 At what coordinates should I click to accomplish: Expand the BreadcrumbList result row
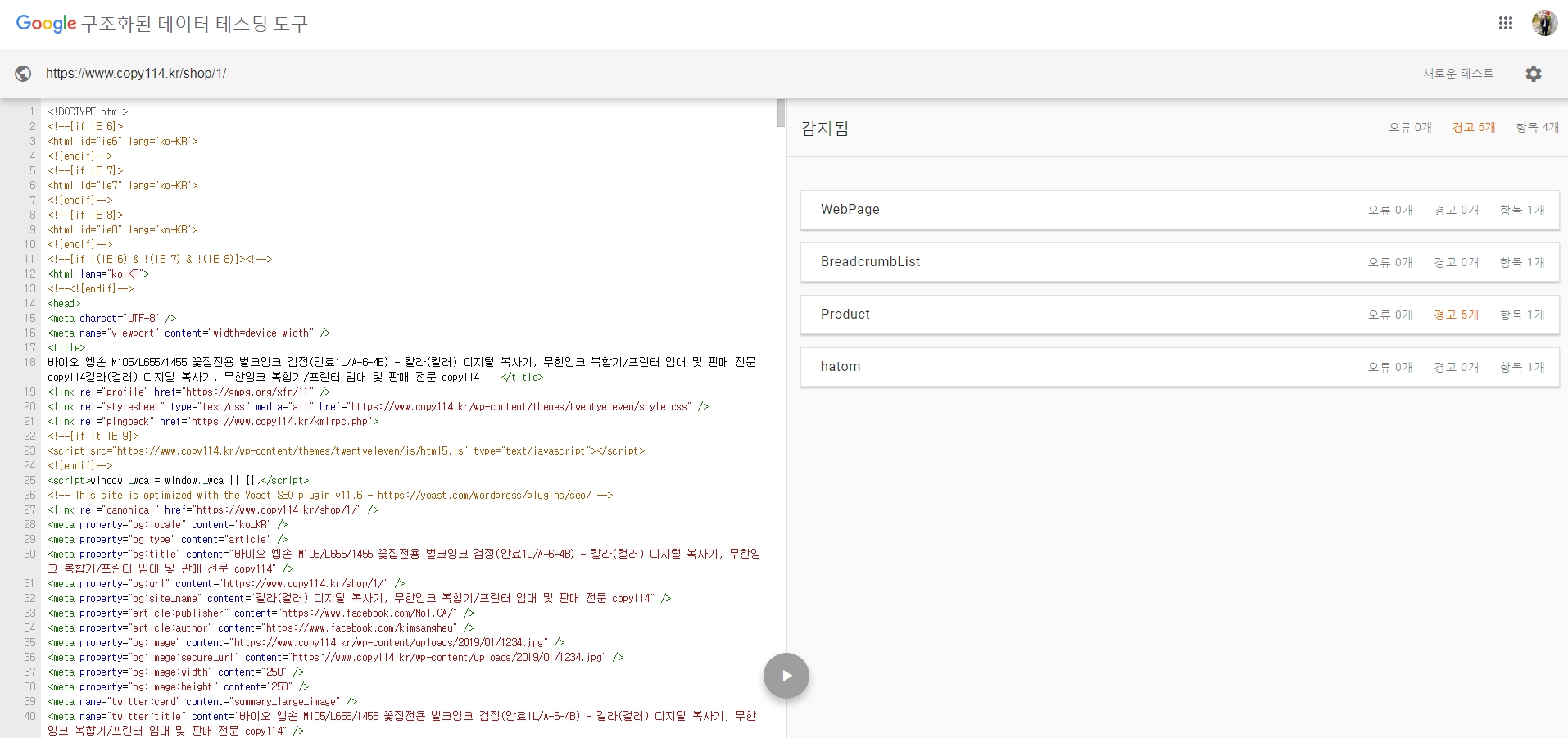click(1180, 262)
